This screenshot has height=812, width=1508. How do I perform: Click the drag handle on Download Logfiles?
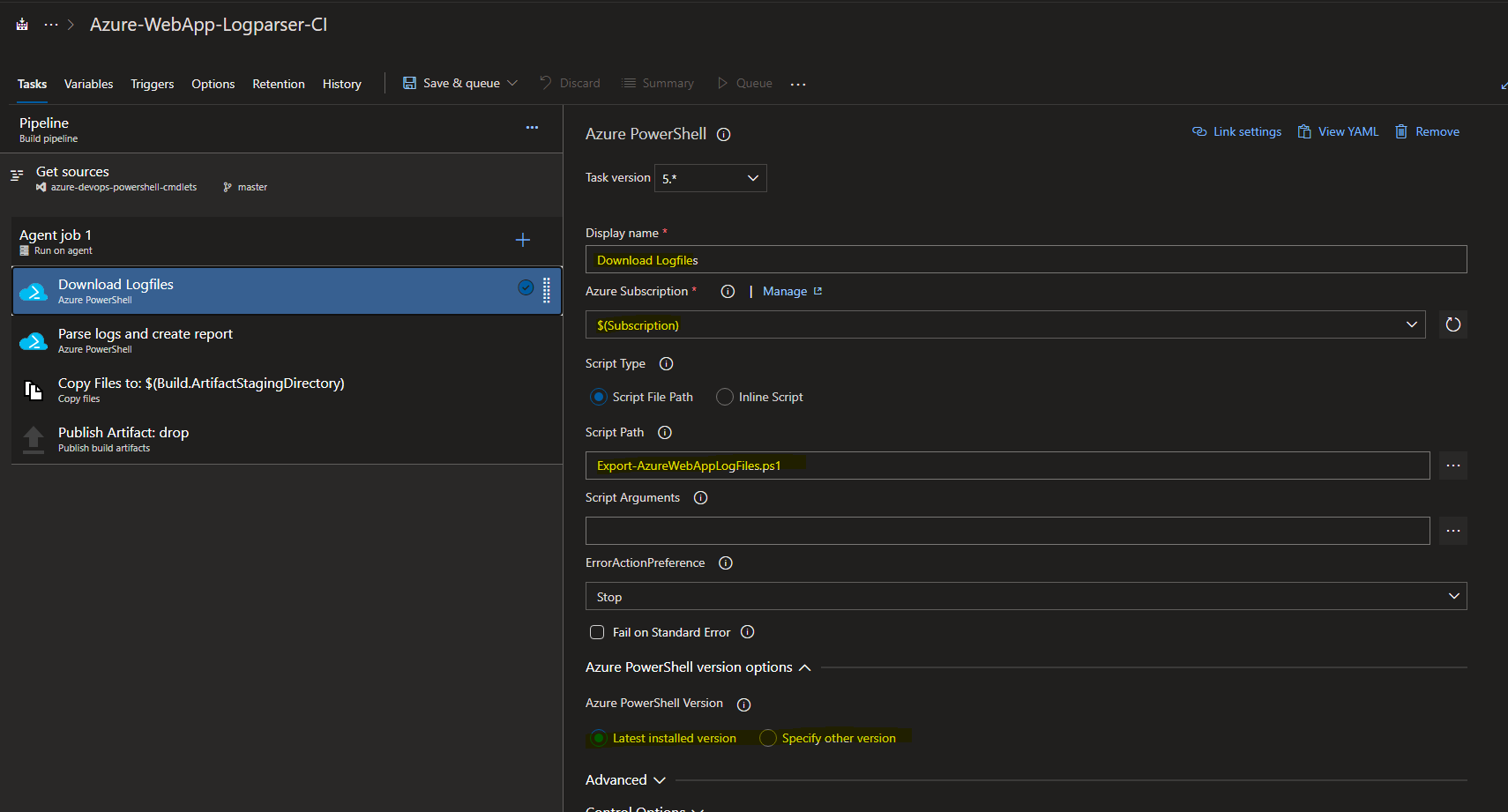pyautogui.click(x=547, y=290)
